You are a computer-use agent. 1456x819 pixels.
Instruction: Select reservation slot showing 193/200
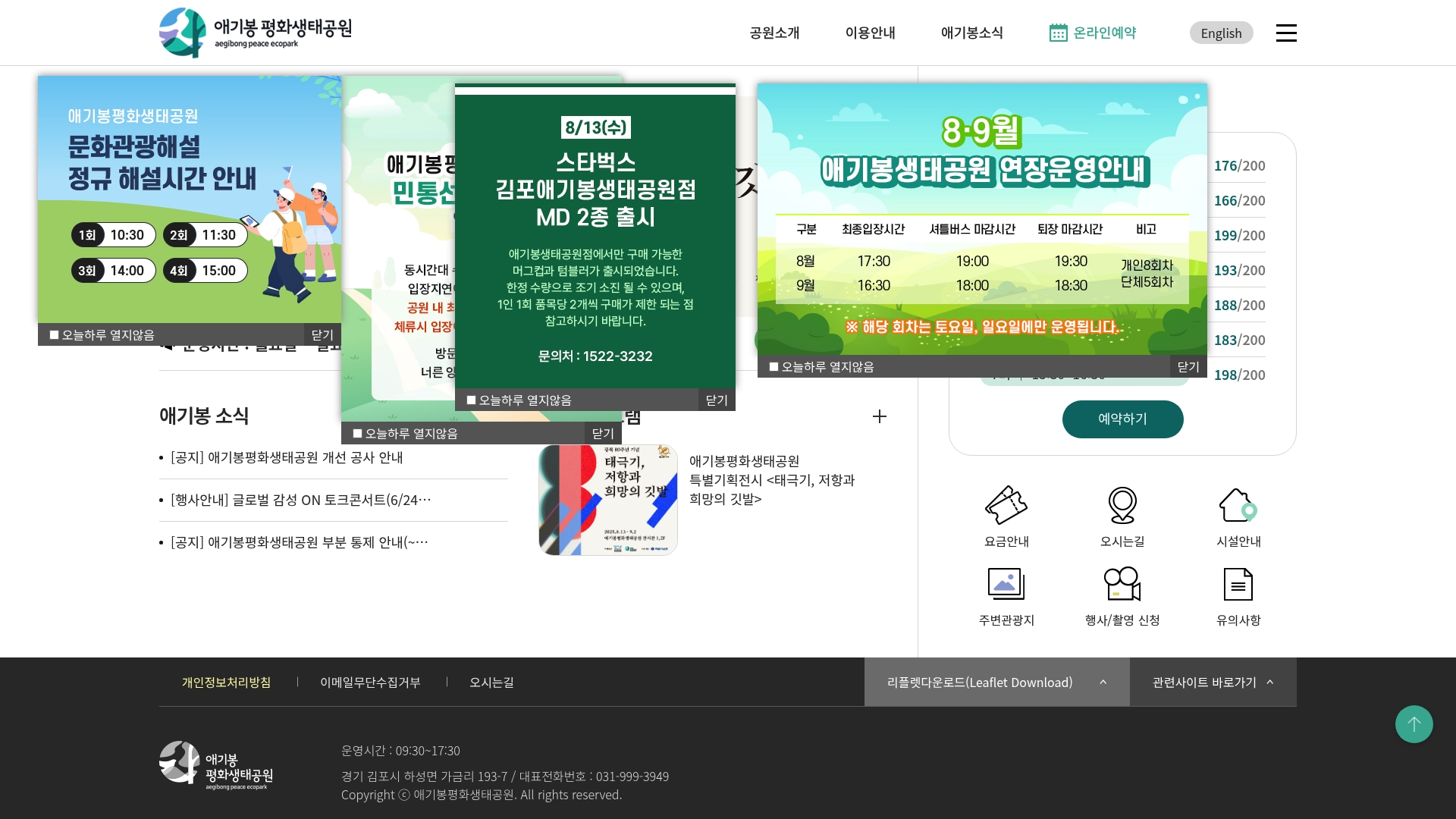[x=1239, y=270]
